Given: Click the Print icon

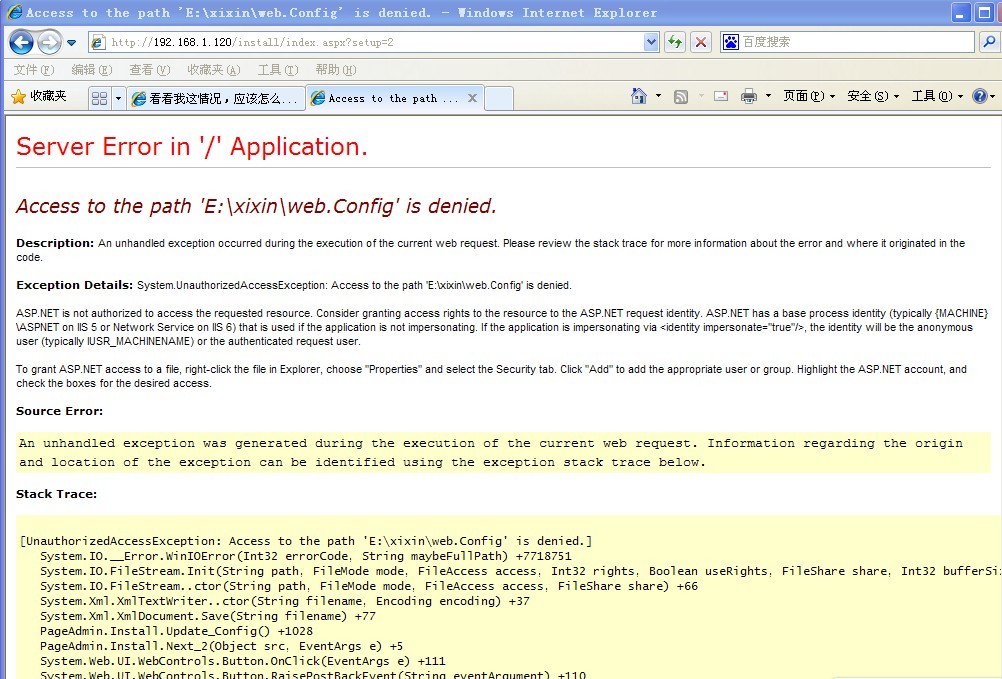Looking at the screenshot, I should (x=748, y=96).
